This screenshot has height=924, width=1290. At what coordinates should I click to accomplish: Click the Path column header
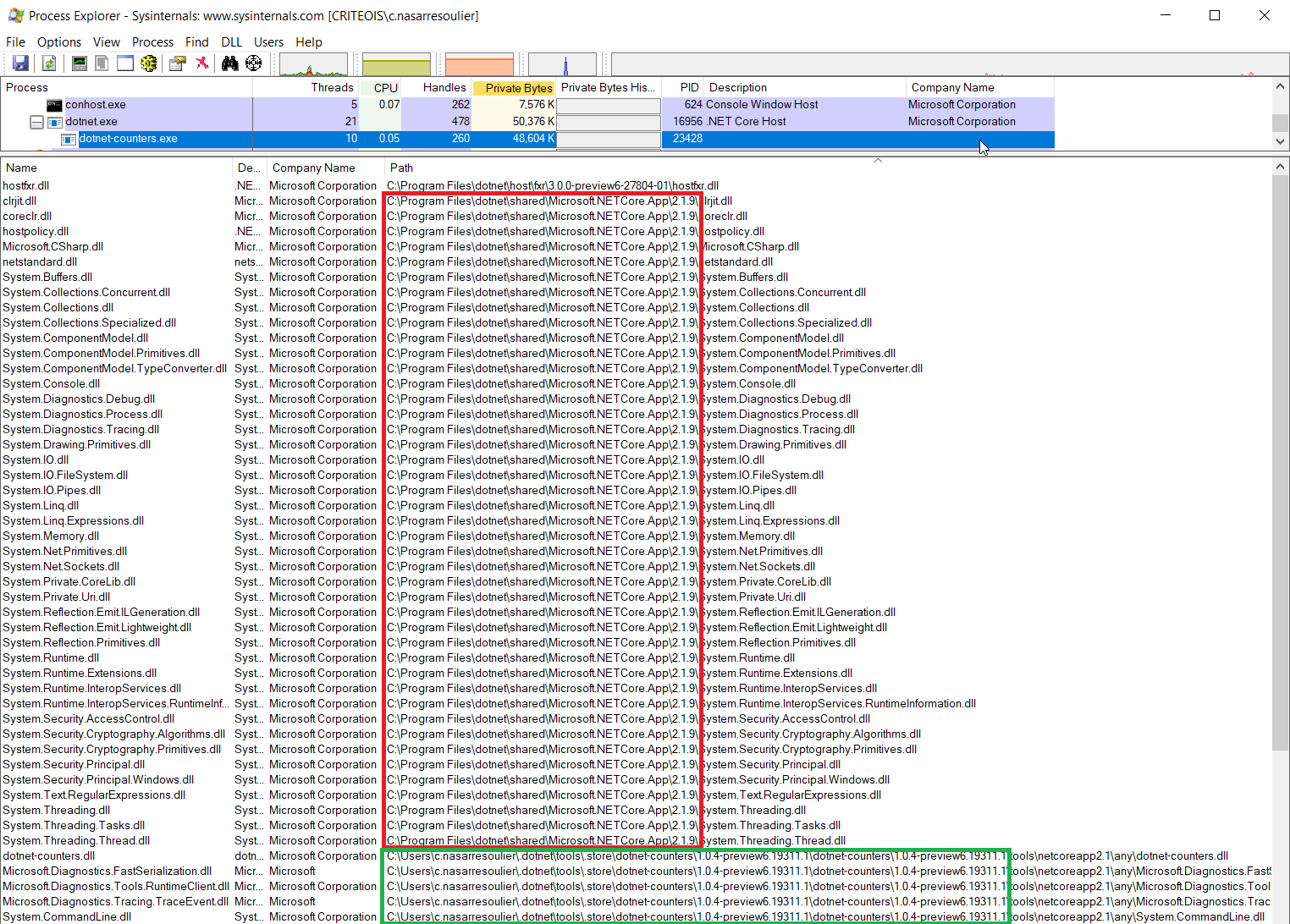[x=400, y=168]
